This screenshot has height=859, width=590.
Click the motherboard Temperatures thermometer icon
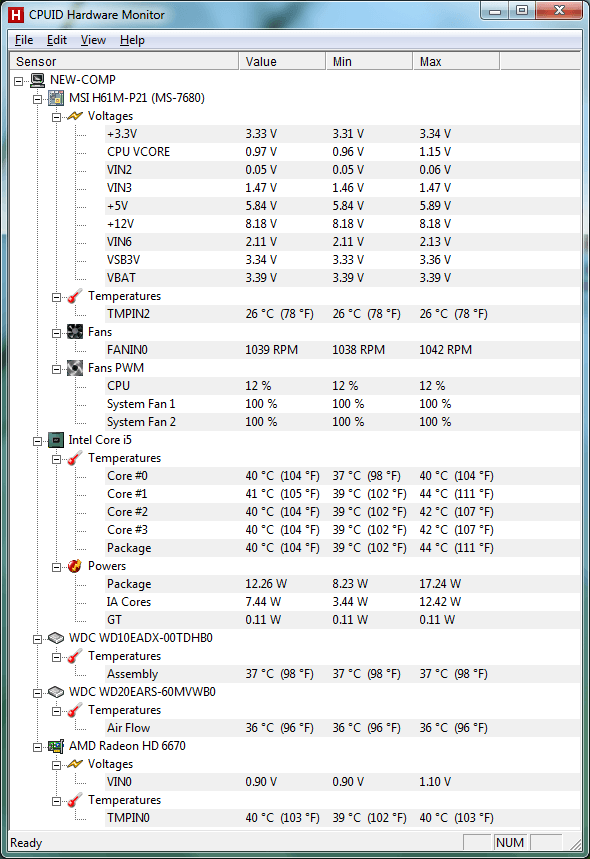point(75,296)
